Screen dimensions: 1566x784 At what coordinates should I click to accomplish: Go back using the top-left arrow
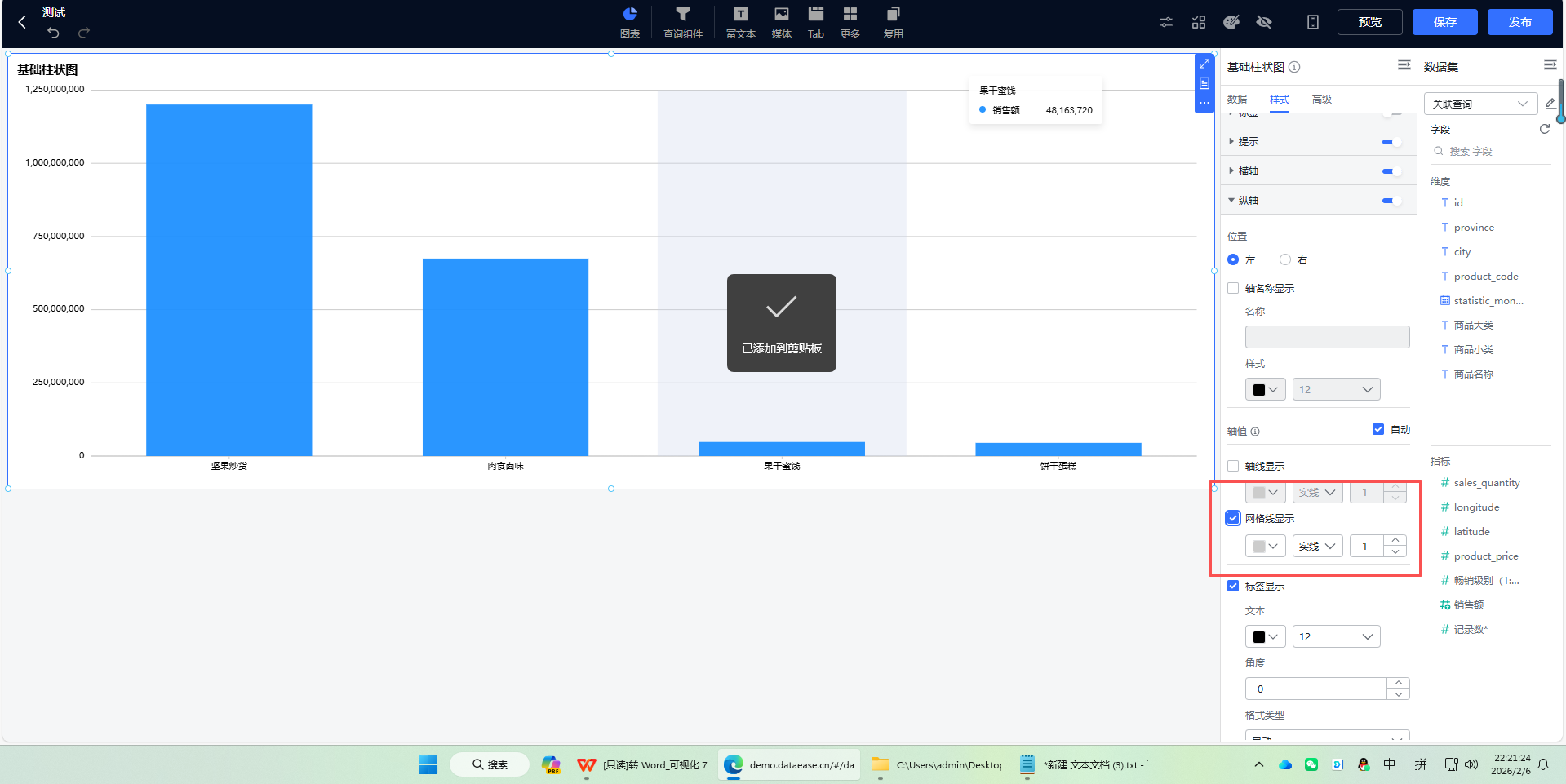pos(22,22)
